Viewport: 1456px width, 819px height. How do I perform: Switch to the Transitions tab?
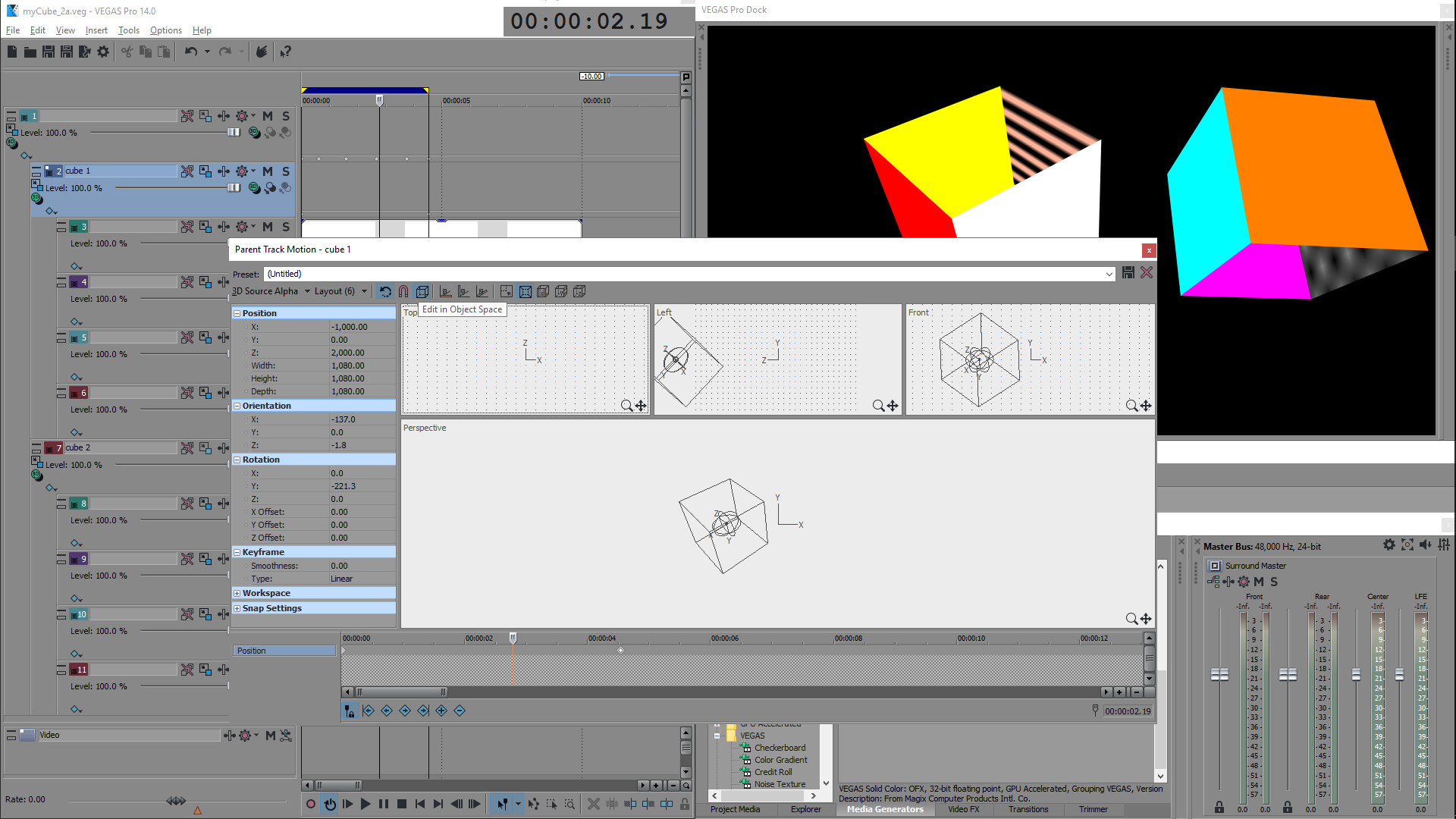[x=1028, y=809]
